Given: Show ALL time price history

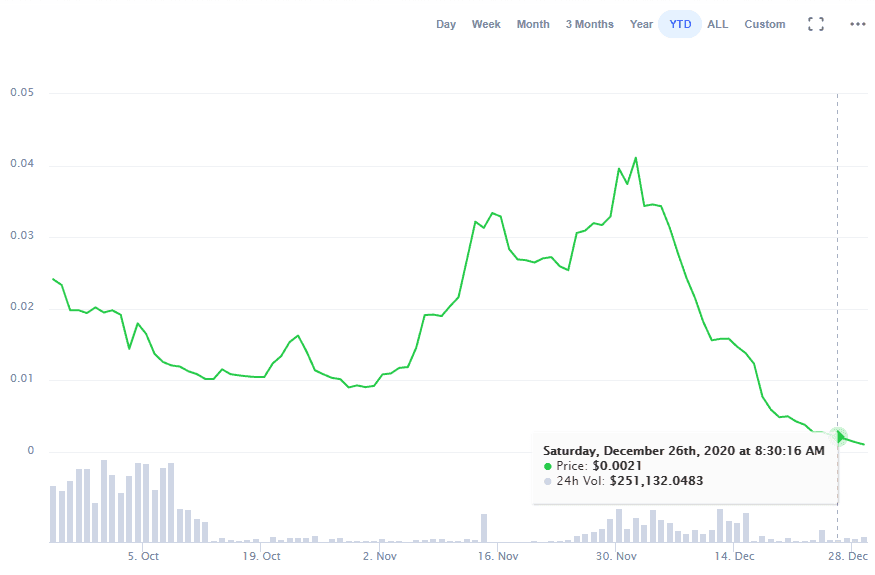Looking at the screenshot, I should 717,24.
